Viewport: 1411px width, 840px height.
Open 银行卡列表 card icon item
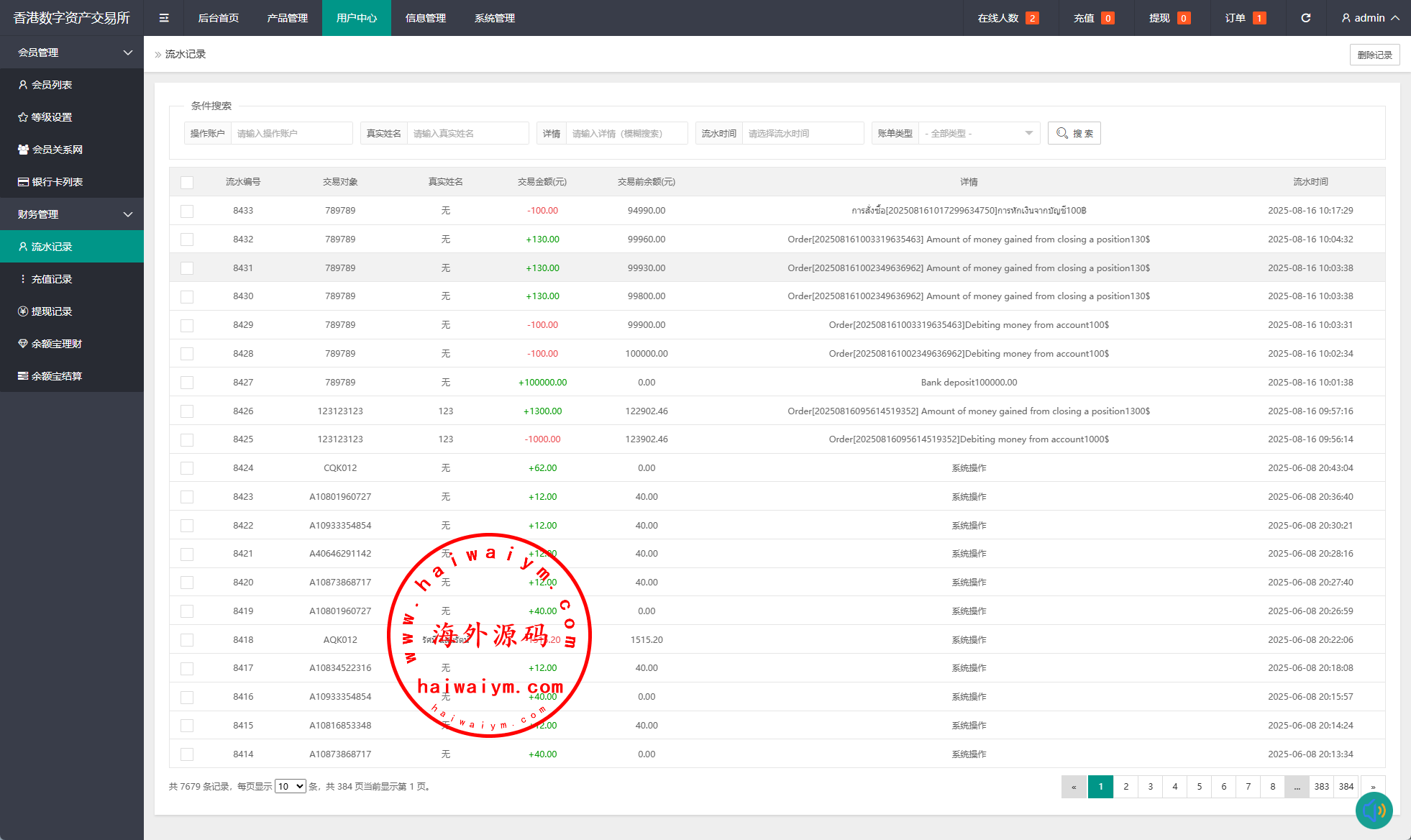(x=57, y=182)
